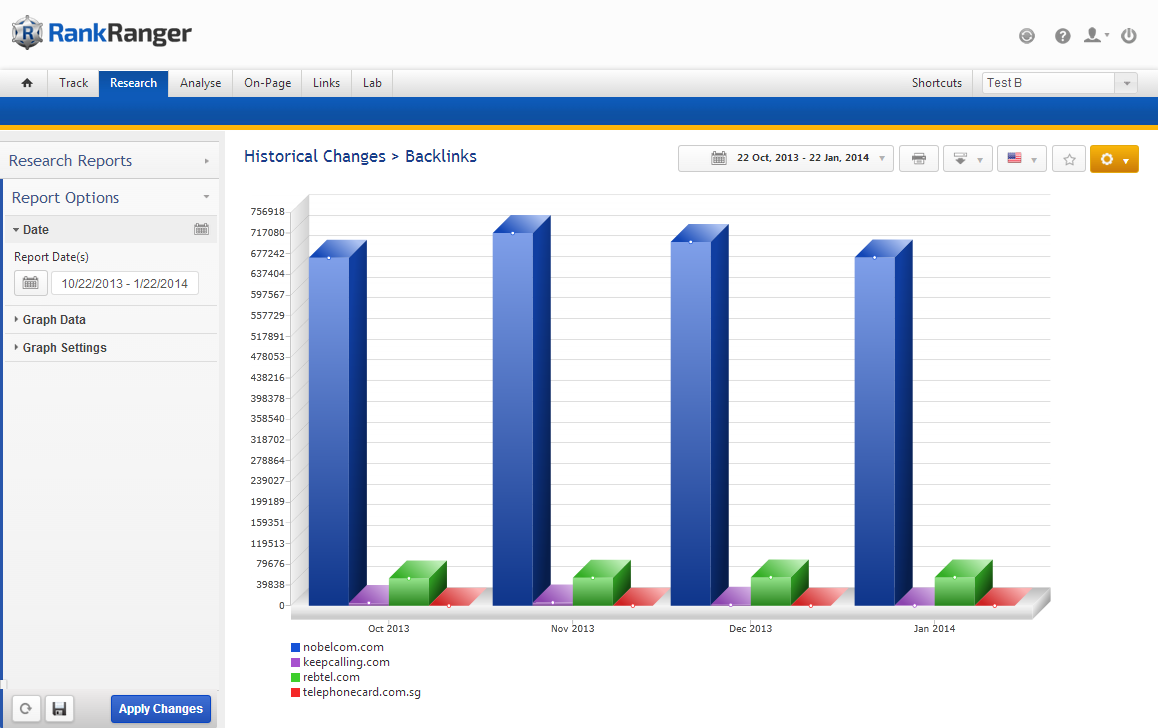Click the power logout icon
Image resolution: width=1158 pixels, height=728 pixels.
1129,36
